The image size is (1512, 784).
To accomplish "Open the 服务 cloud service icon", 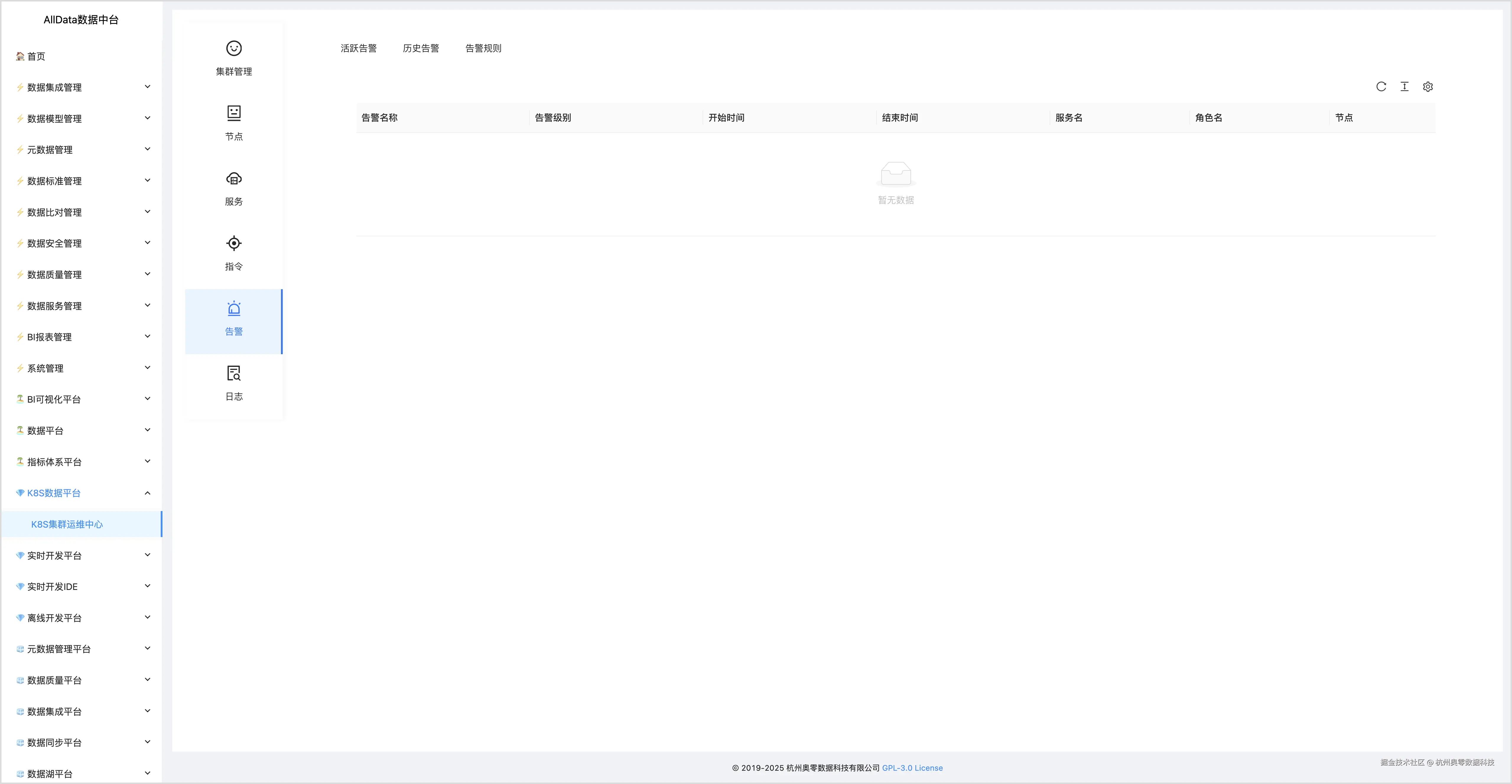I will coord(234,178).
